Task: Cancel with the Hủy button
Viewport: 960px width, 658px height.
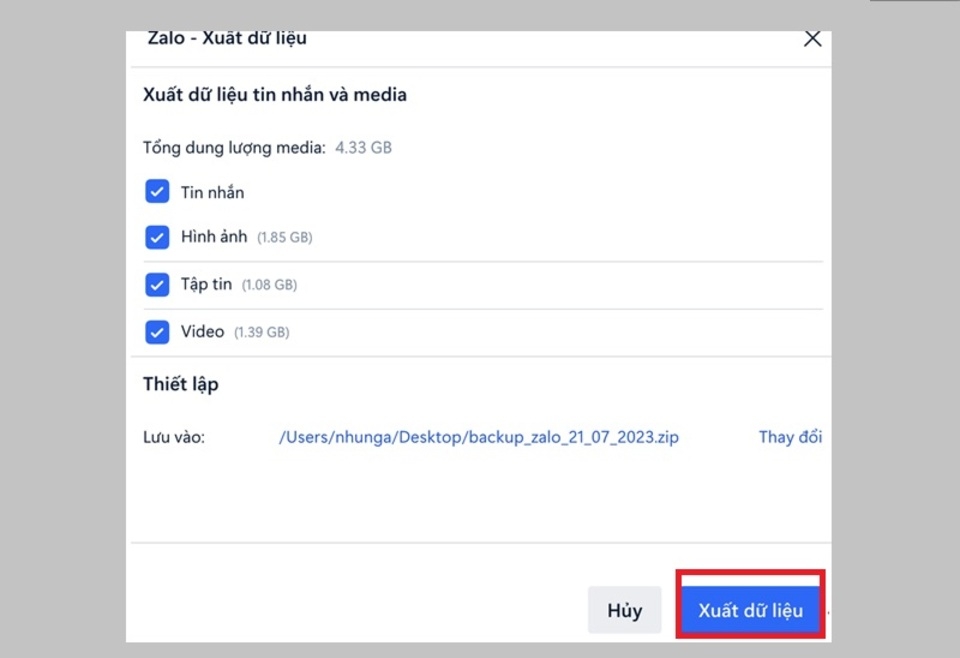Action: 624,610
